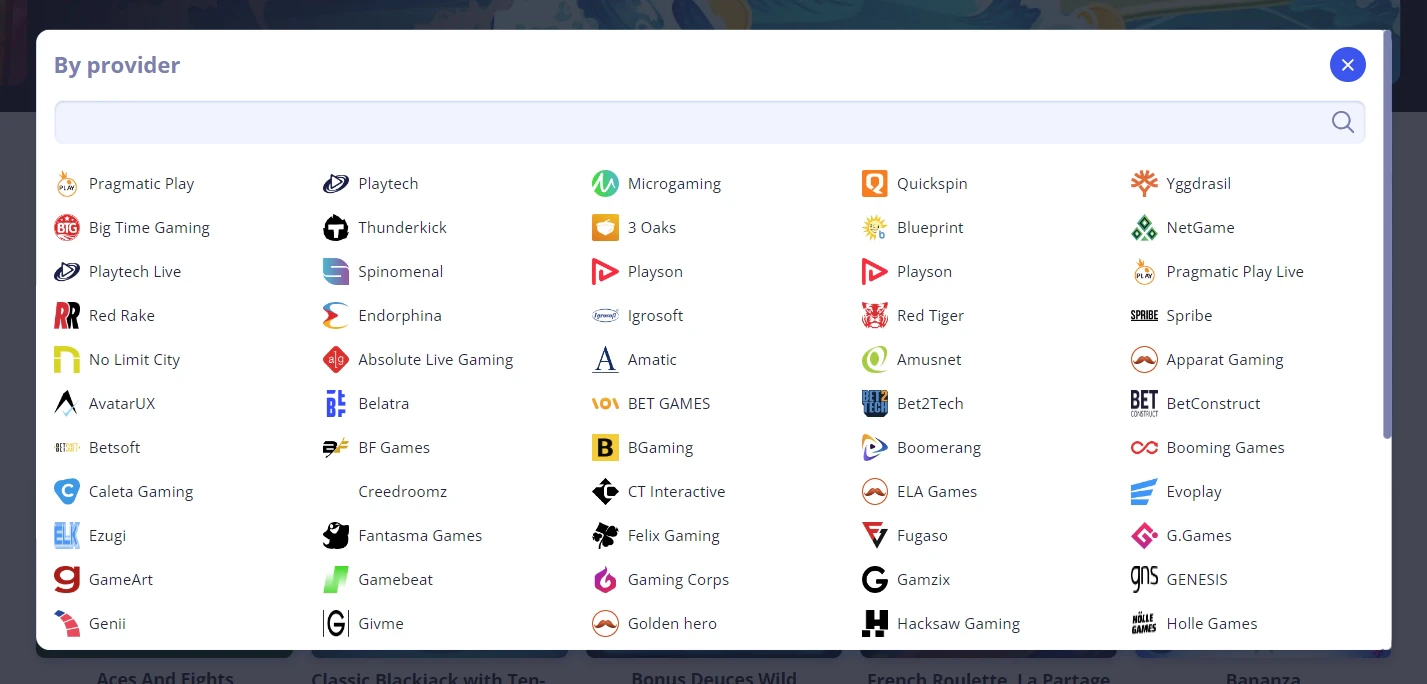
Task: Select ELA Games provider
Action: tap(919, 492)
